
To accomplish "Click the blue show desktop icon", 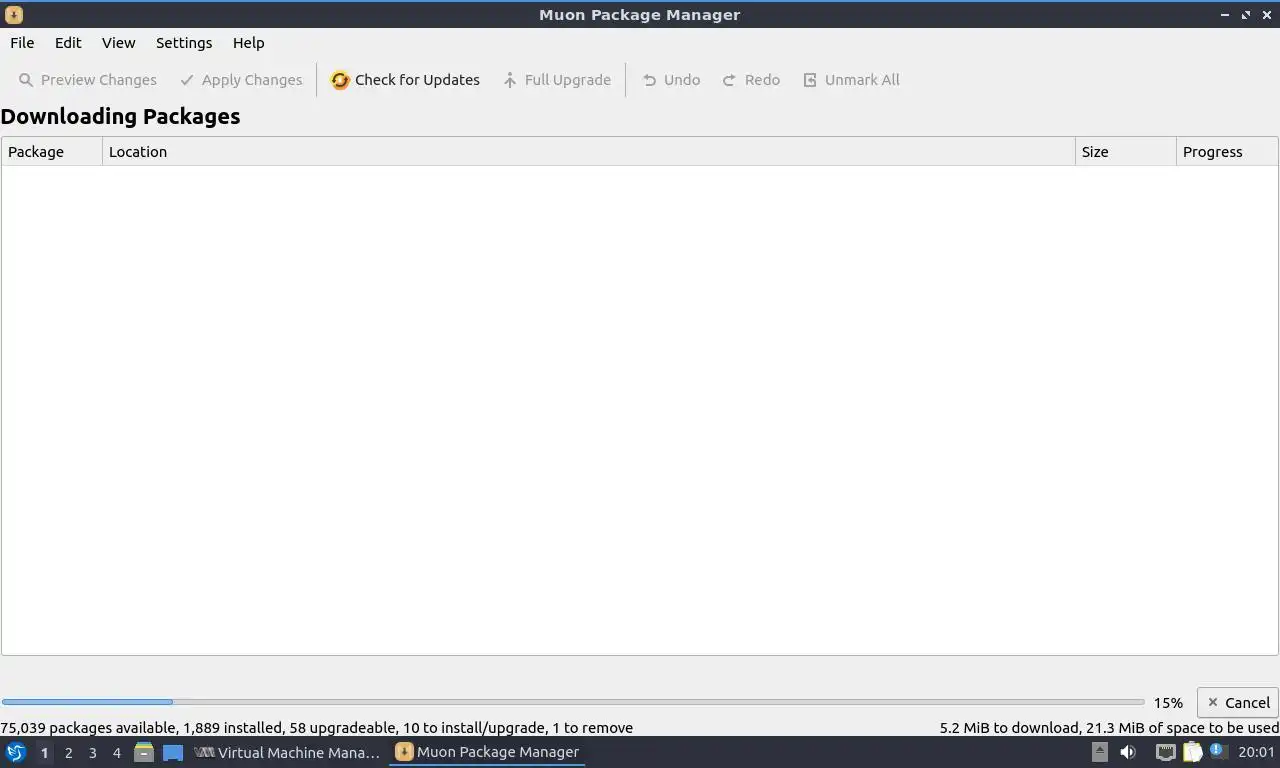I will 173,753.
